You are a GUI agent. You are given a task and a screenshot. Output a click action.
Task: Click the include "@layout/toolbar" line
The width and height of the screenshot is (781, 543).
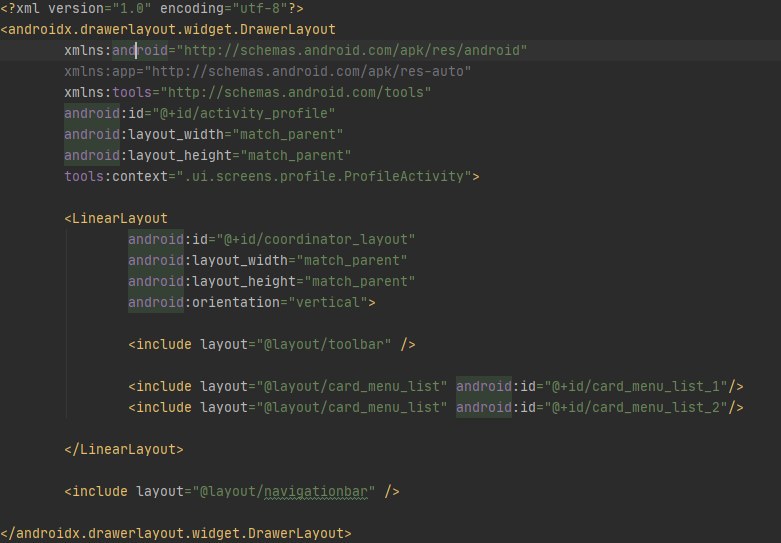271,344
